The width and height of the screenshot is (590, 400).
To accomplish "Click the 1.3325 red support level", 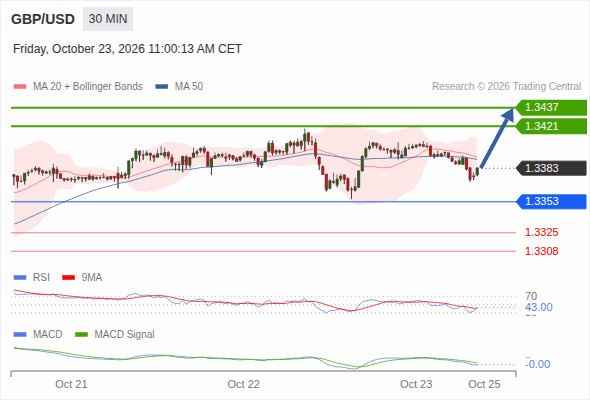I will pyautogui.click(x=541, y=232).
